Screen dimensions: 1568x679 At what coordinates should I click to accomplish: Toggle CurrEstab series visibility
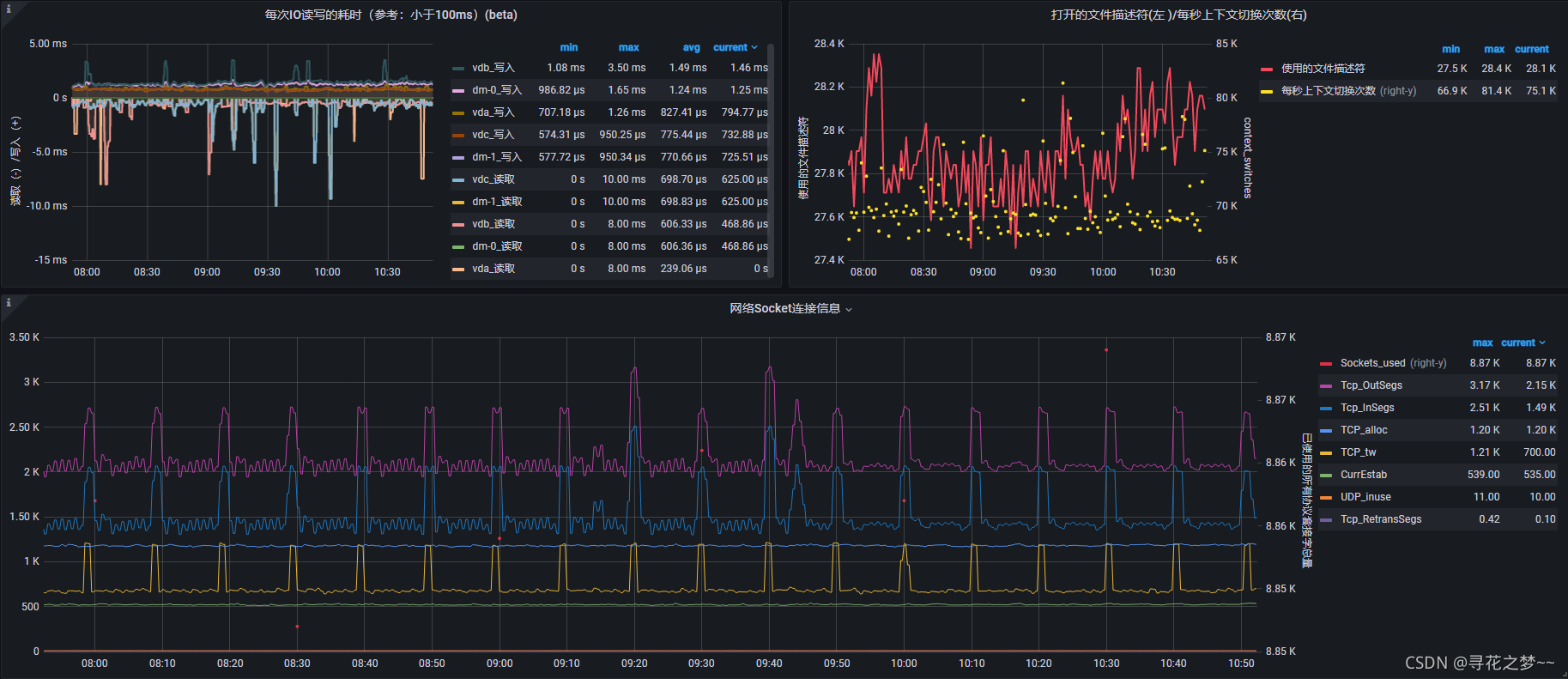(x=1364, y=475)
